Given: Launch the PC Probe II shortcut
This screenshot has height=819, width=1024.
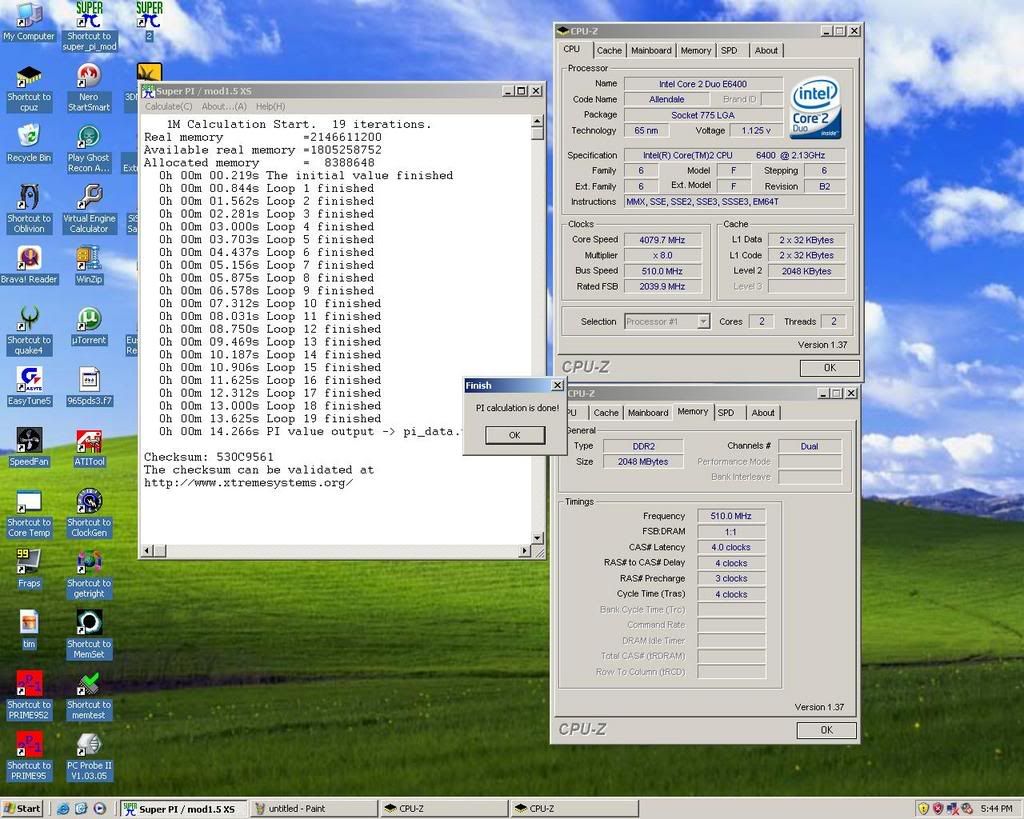Looking at the screenshot, I should (x=89, y=745).
